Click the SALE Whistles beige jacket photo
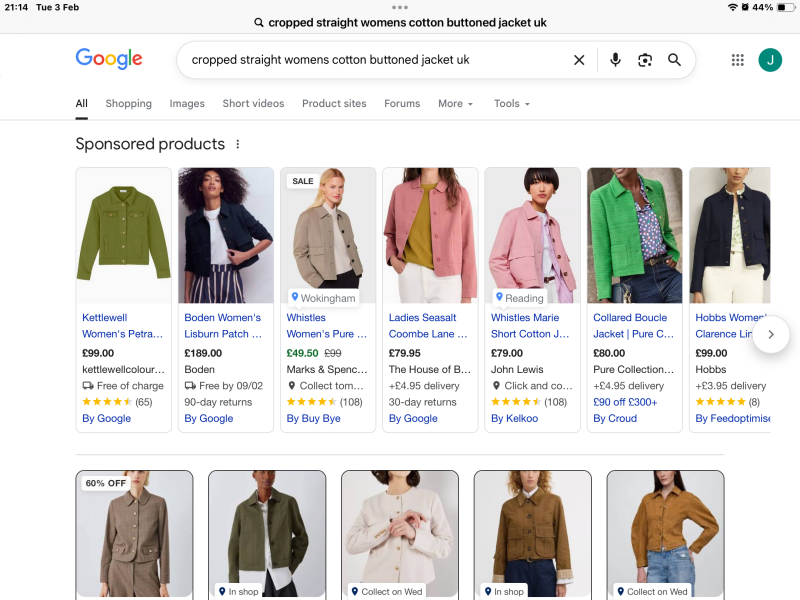This screenshot has width=800, height=600. click(328, 235)
